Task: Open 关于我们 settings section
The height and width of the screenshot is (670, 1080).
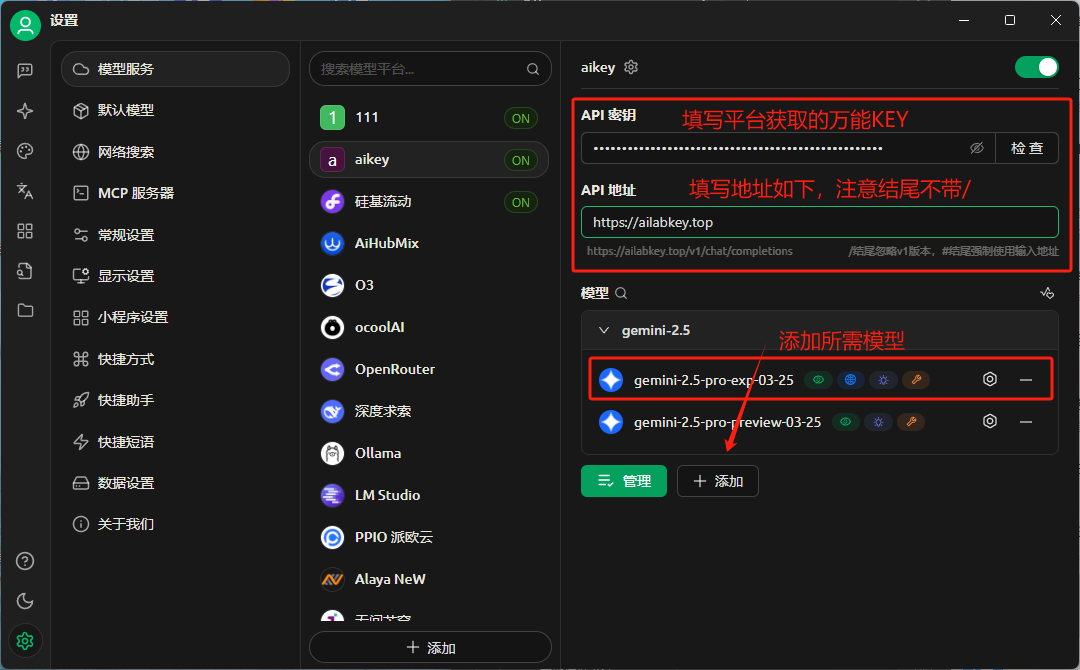Action: pos(176,524)
